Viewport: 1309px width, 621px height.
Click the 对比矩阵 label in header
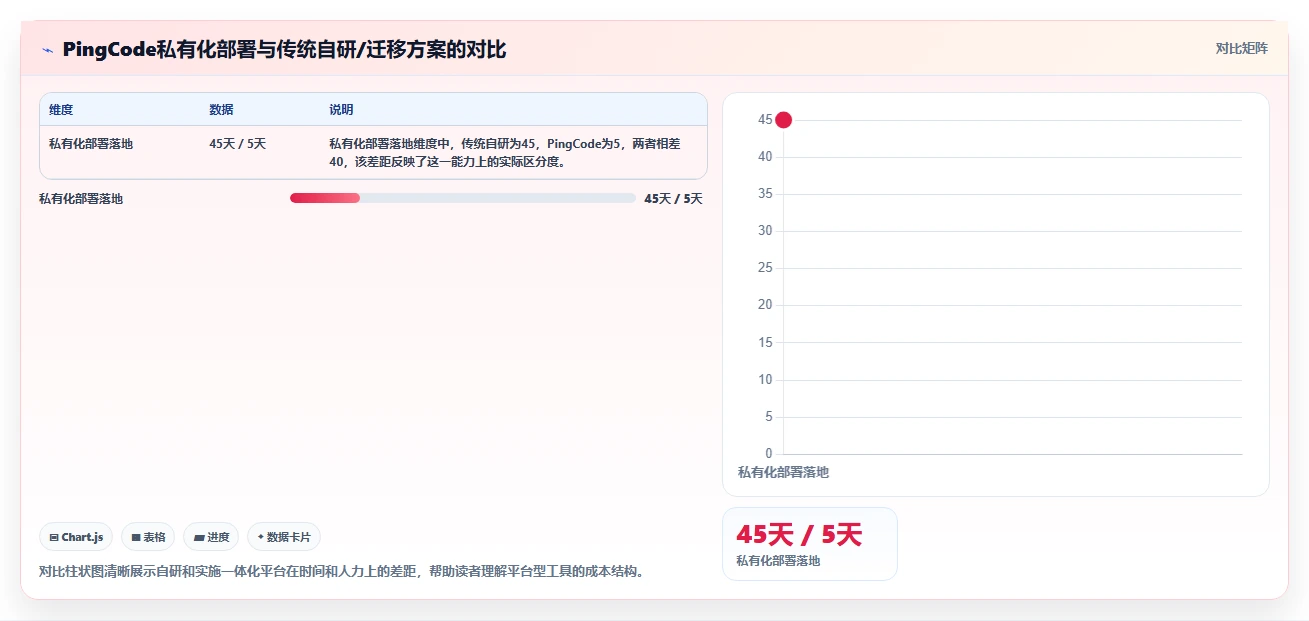pyautogui.click(x=1241, y=49)
